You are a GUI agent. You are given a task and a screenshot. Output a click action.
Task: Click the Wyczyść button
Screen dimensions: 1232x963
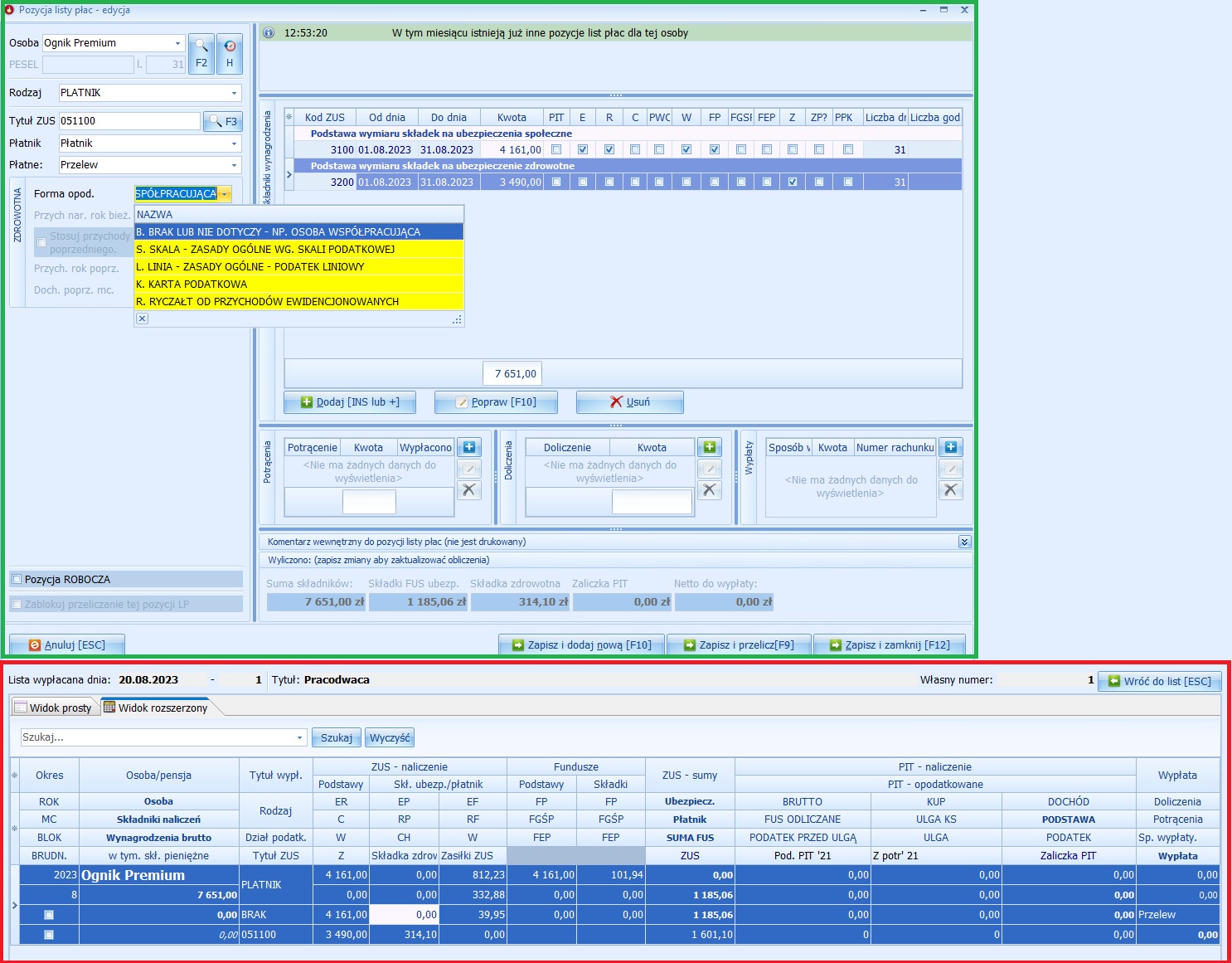click(x=390, y=737)
